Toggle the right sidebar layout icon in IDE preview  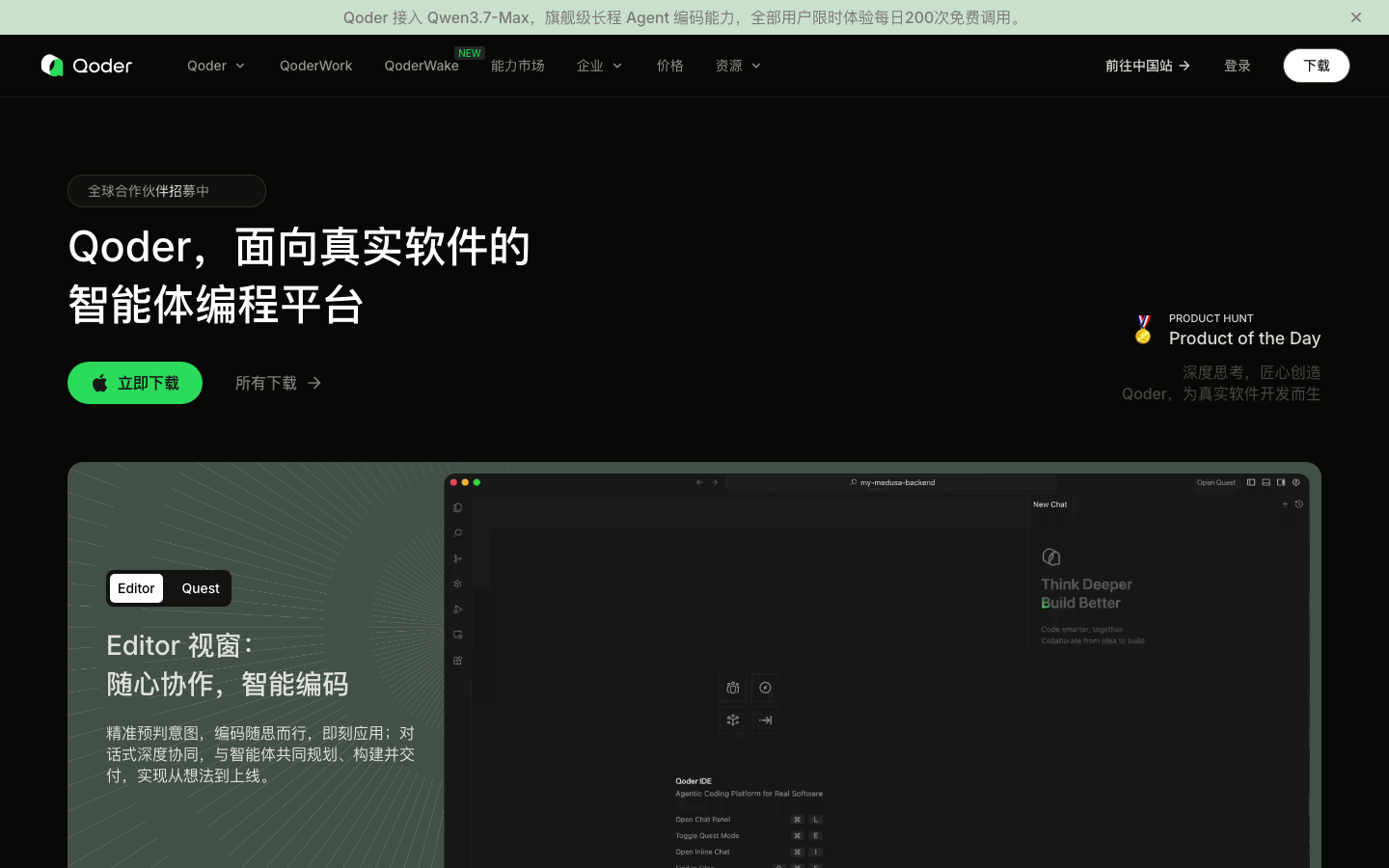(1281, 482)
